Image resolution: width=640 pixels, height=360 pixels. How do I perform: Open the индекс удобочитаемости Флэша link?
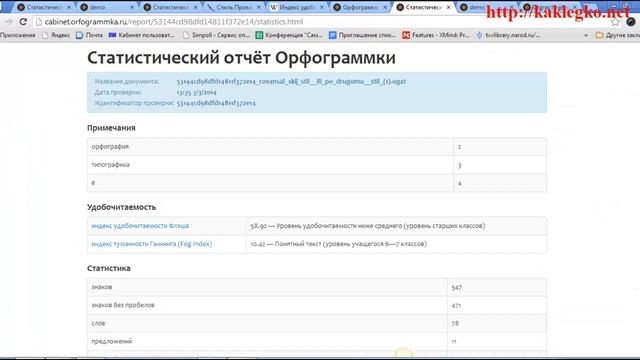pos(140,226)
